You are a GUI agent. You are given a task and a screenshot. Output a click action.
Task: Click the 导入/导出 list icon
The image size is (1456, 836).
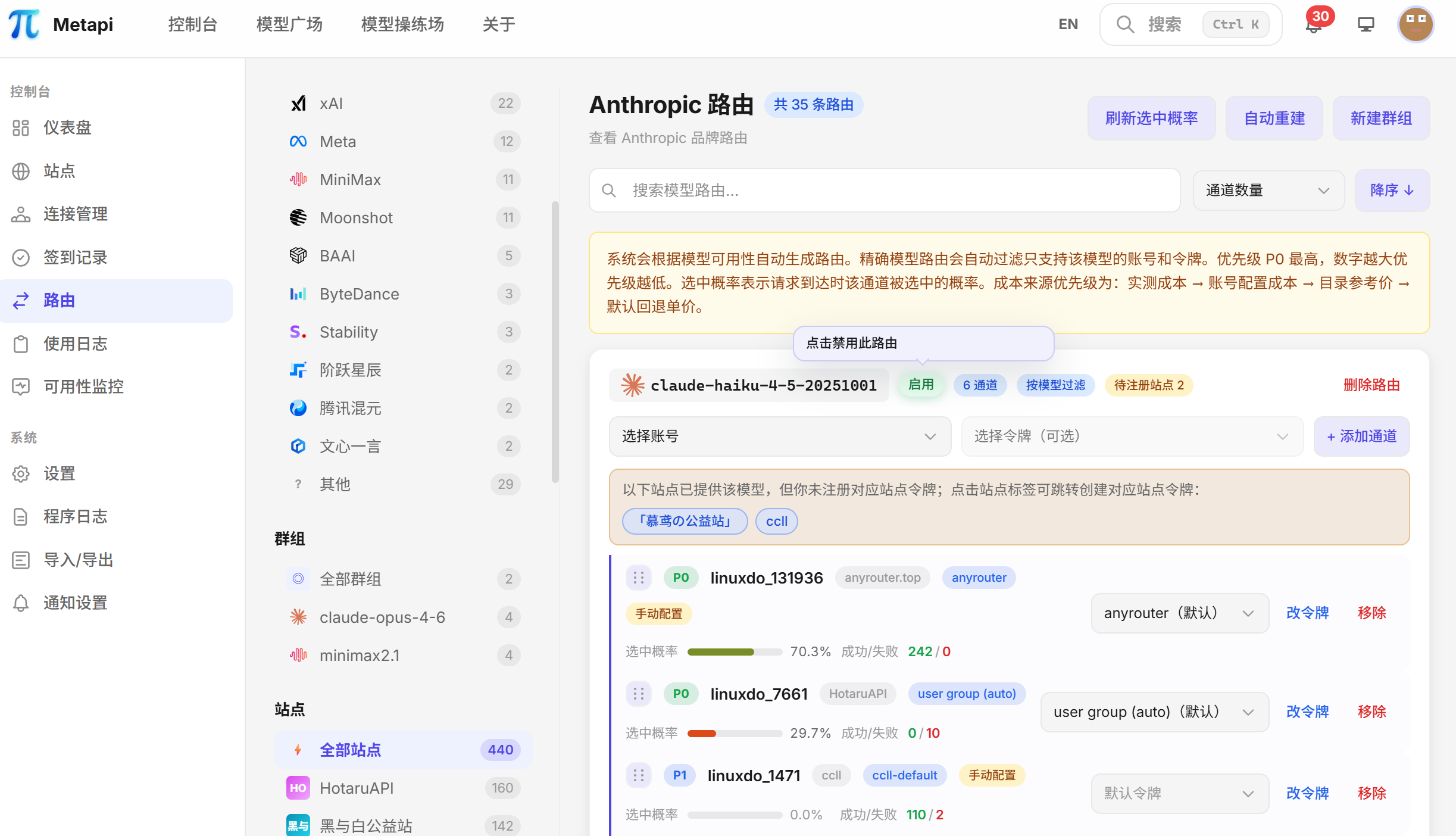tap(21, 560)
